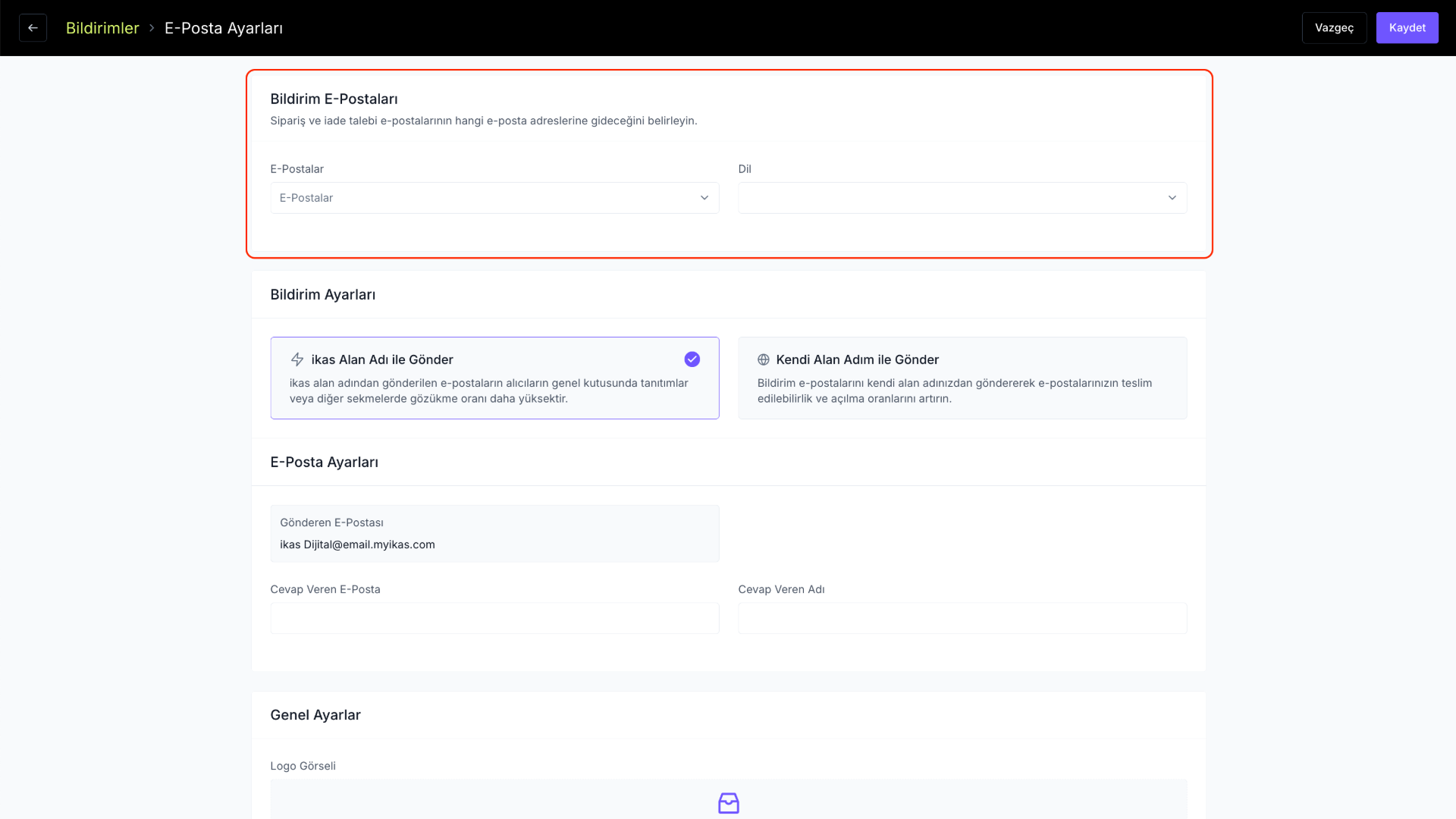Click the purple checkmark on ikas card
Viewport: 1456px width, 819px height.
point(692,359)
